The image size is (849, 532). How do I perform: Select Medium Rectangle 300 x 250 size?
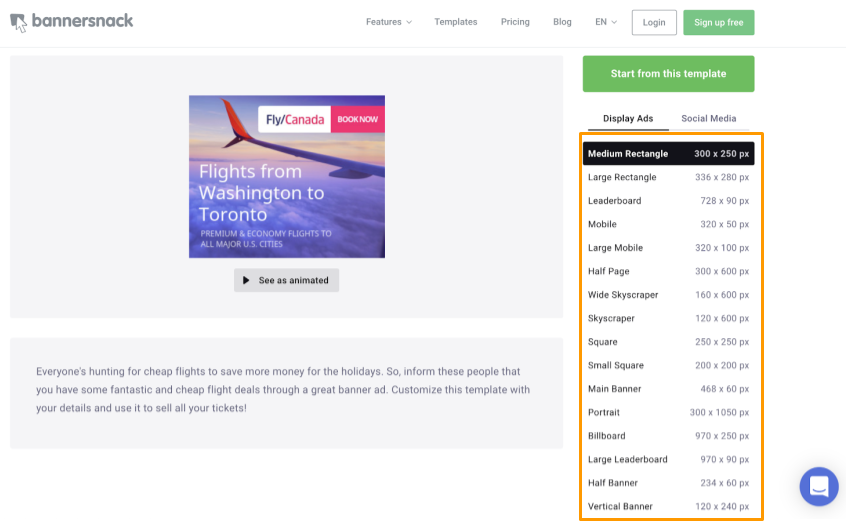668,154
